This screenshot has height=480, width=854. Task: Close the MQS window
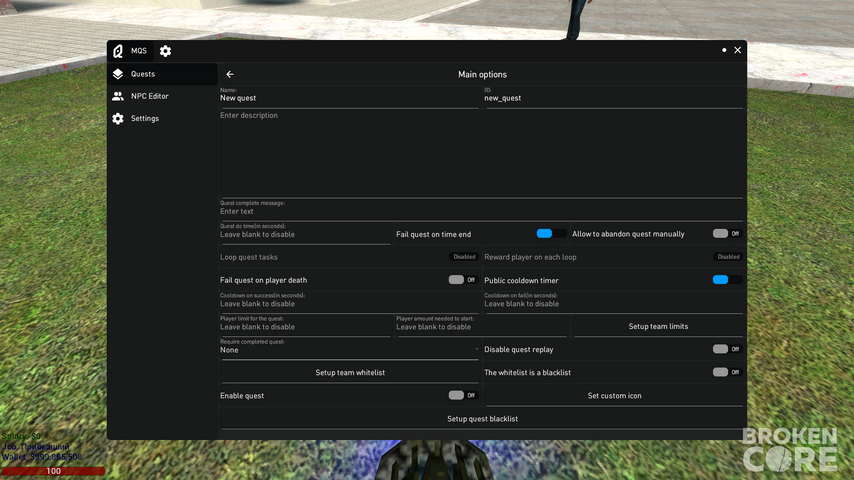[737, 50]
